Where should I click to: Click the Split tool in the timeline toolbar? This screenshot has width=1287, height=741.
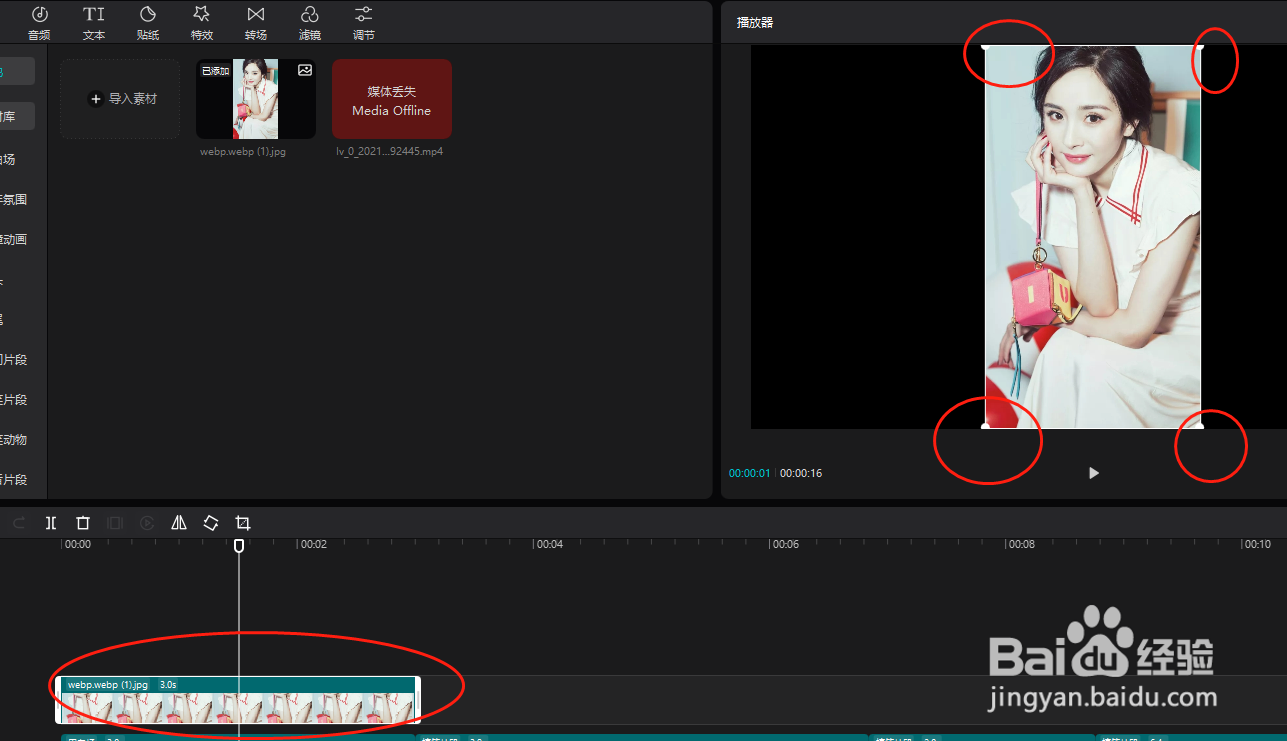point(51,523)
